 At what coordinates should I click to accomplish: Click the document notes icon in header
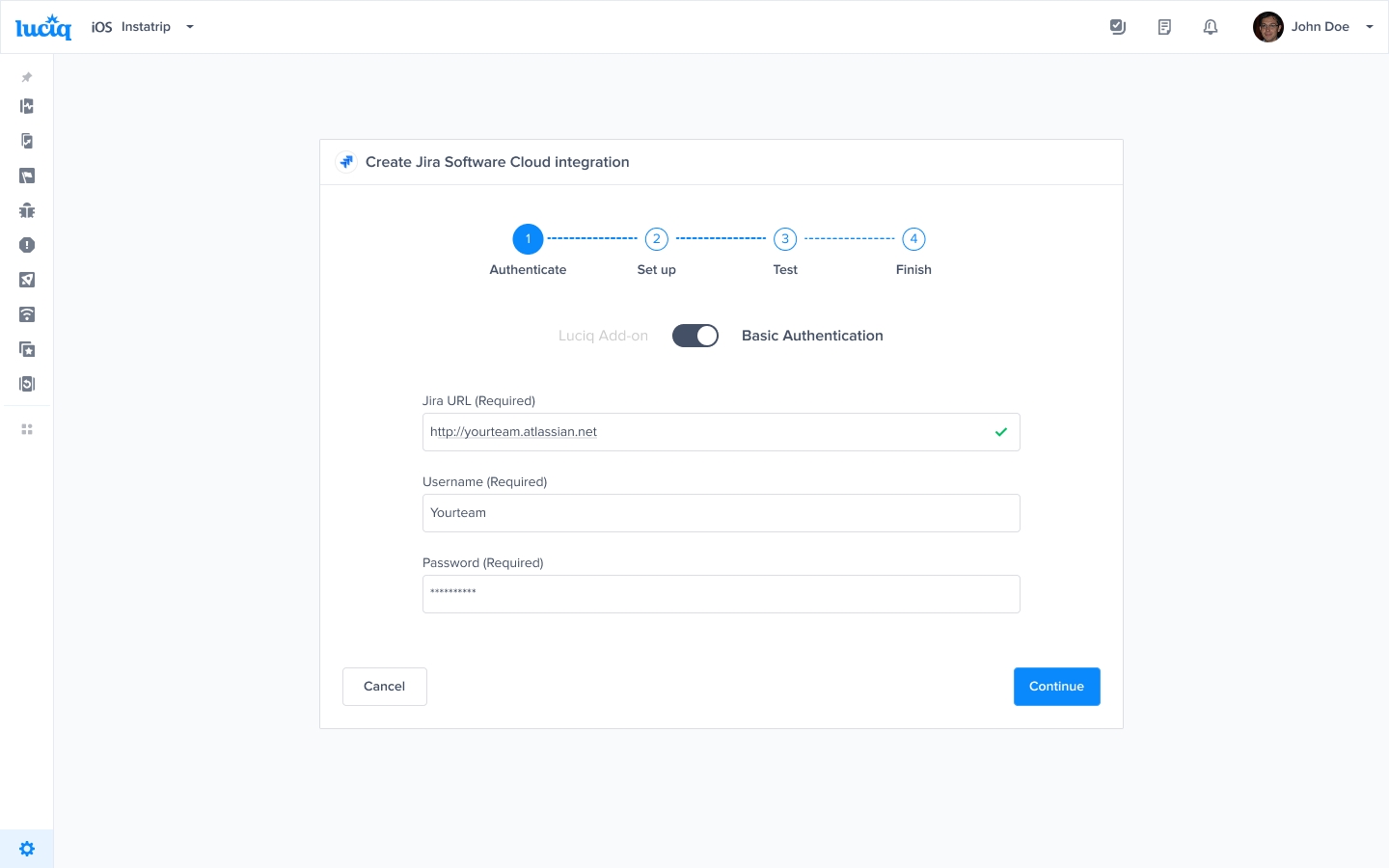click(1164, 27)
